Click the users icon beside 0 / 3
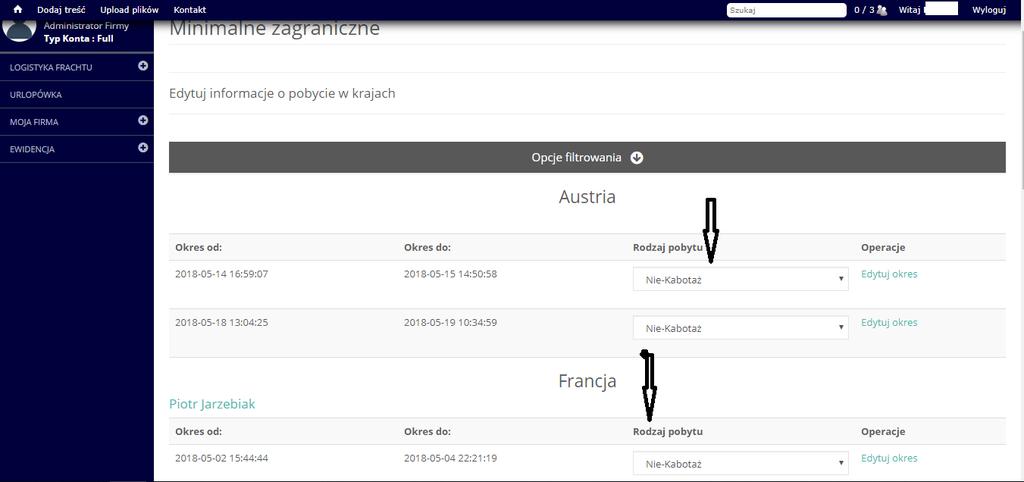 click(x=882, y=10)
